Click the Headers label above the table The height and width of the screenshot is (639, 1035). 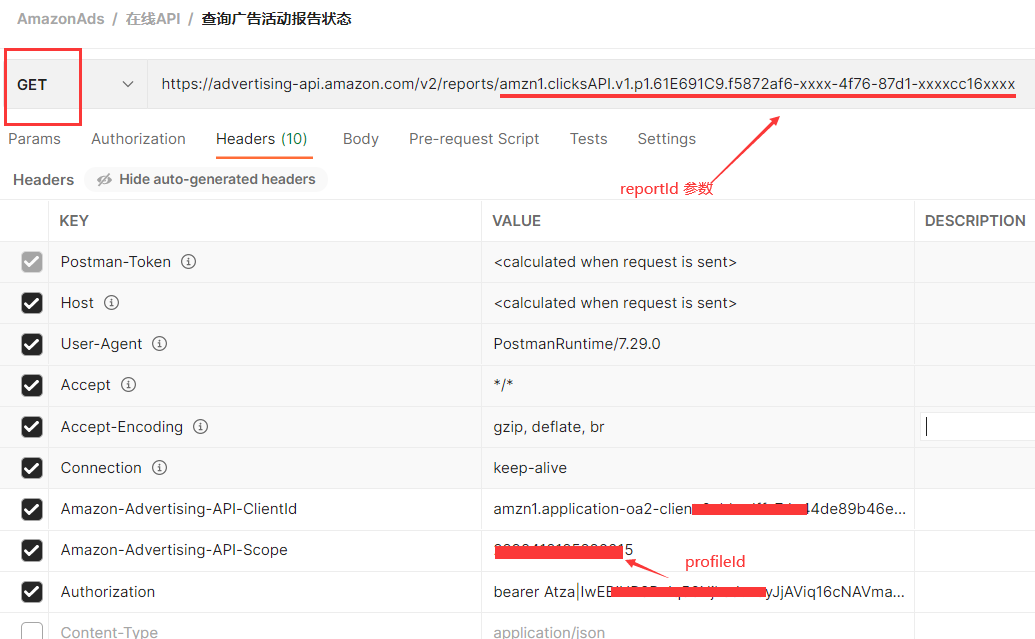44,180
